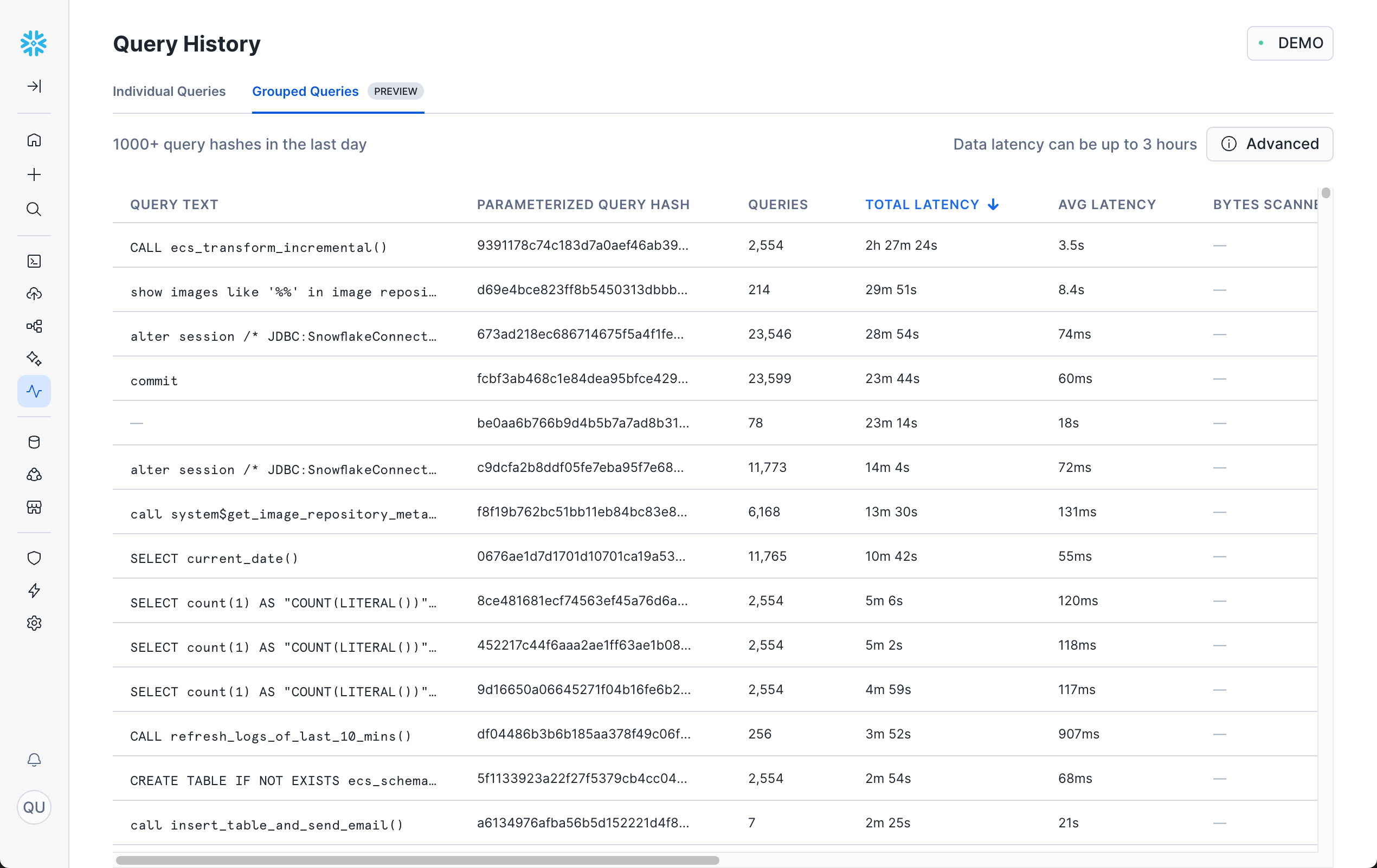Collapse the left navigation sidebar
The height and width of the screenshot is (868, 1377).
tap(34, 86)
